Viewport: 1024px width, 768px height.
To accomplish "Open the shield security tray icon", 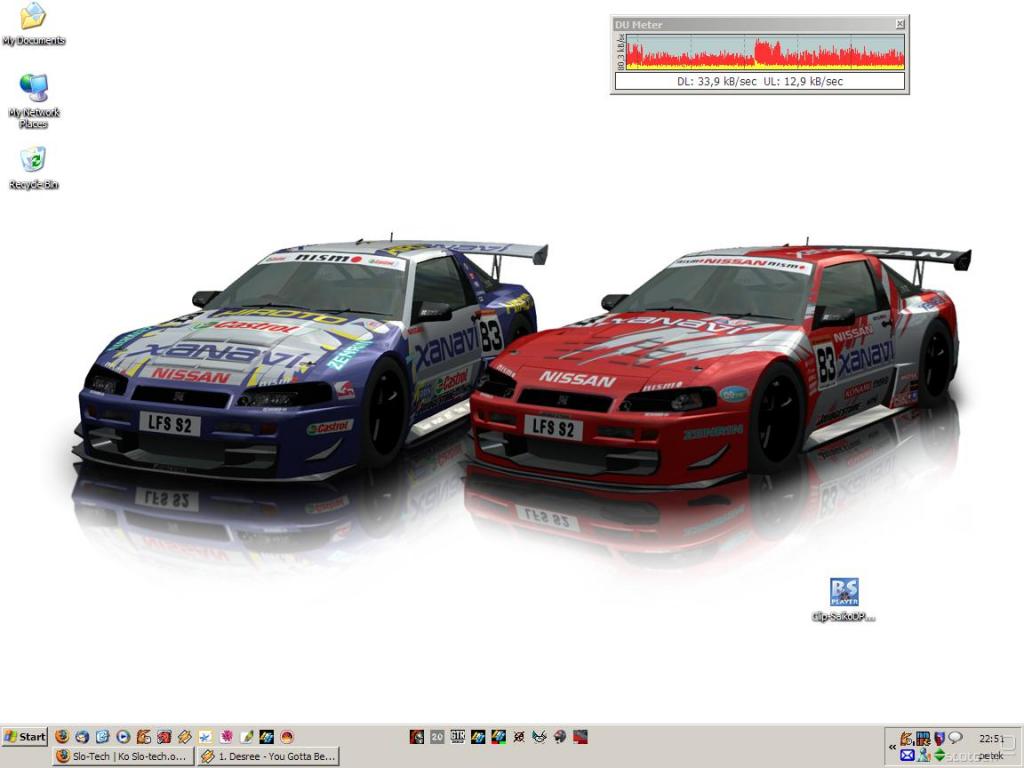I will pyautogui.click(x=939, y=738).
